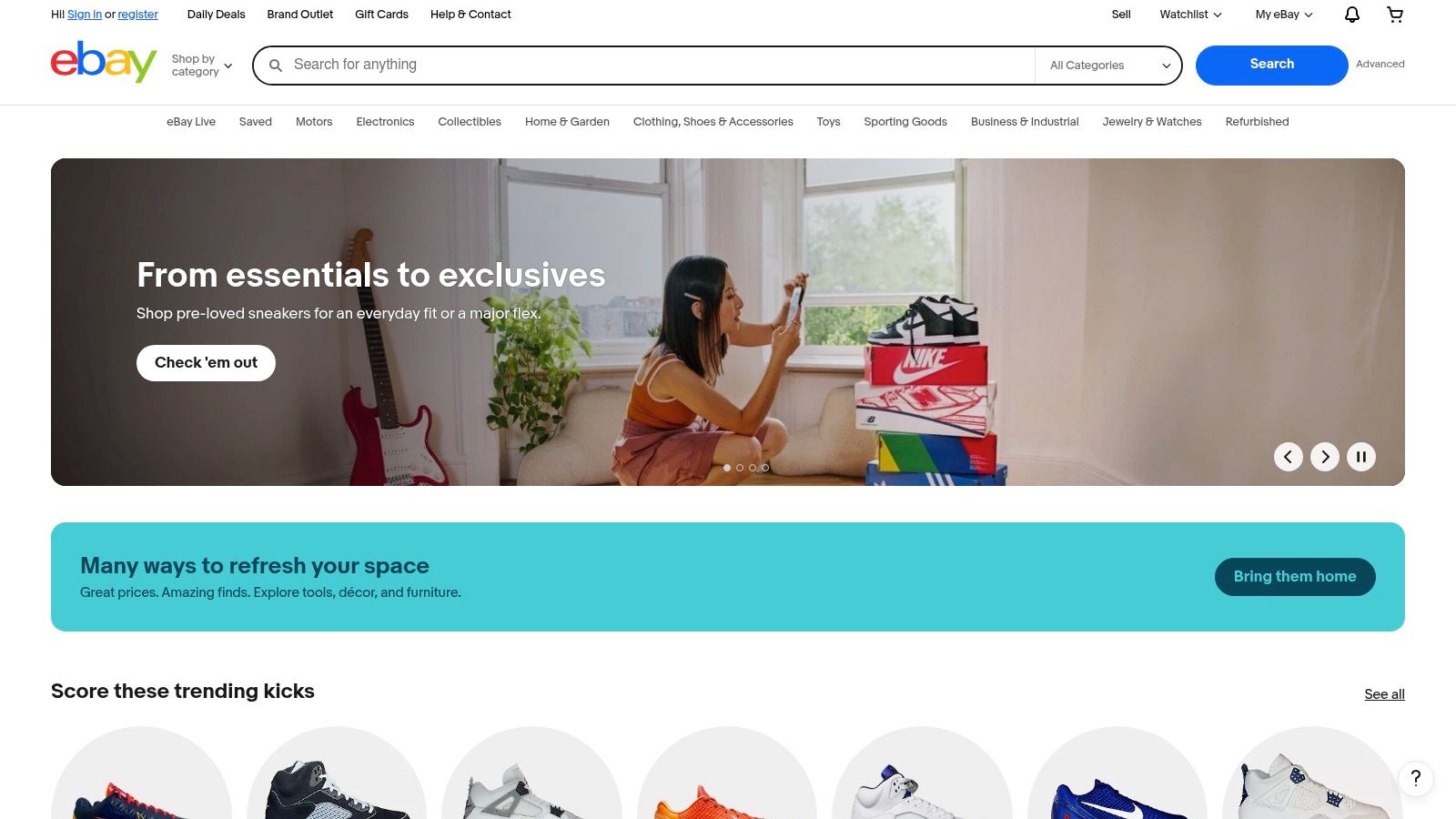Click the Search for anything field
This screenshot has height=819, width=1456.
(662, 66)
